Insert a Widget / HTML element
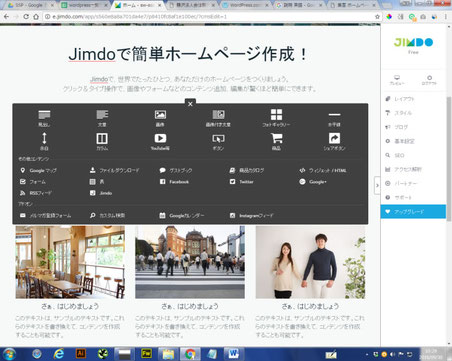 pos(323,170)
